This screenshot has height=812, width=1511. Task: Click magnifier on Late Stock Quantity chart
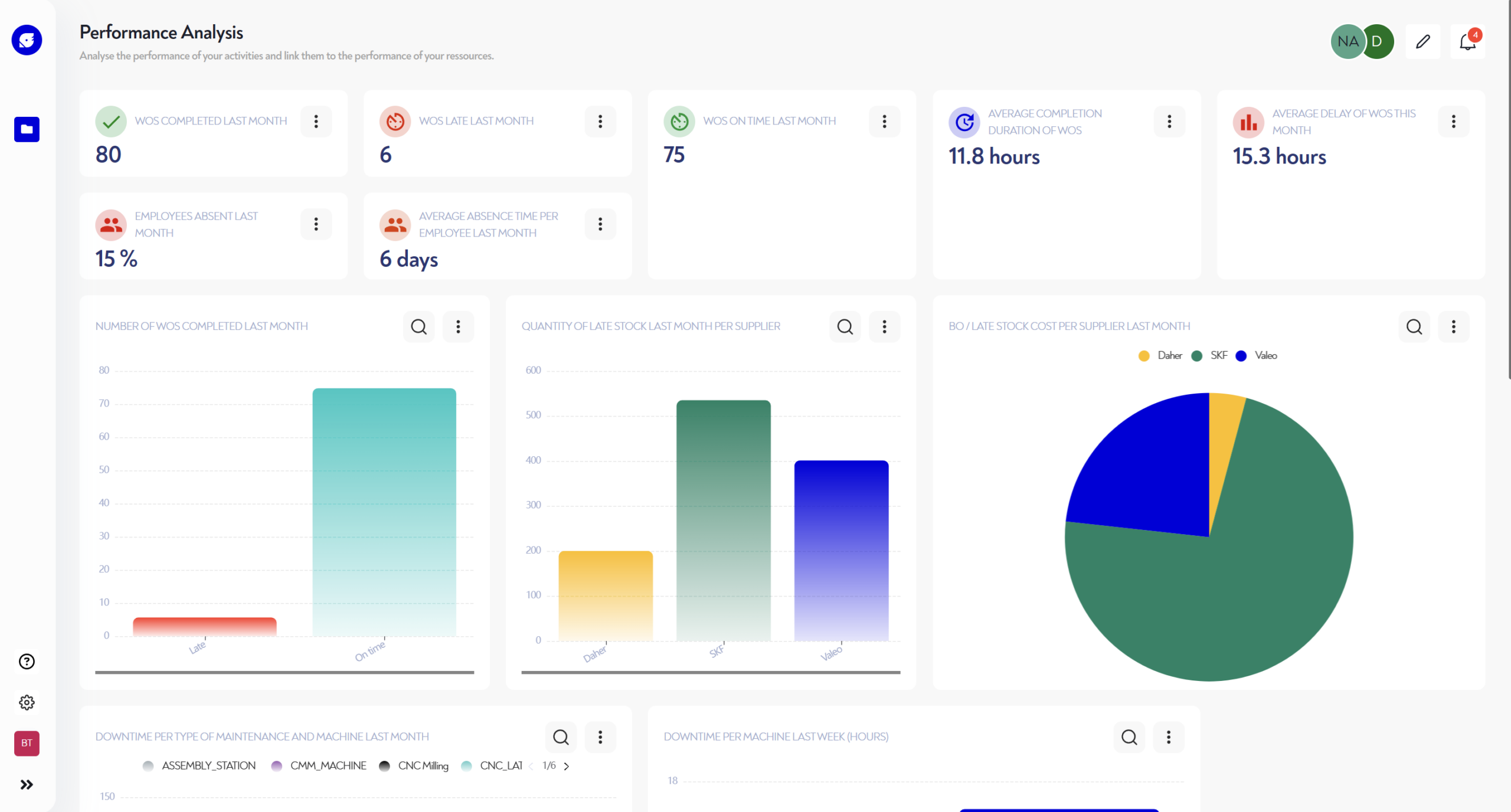tap(845, 326)
